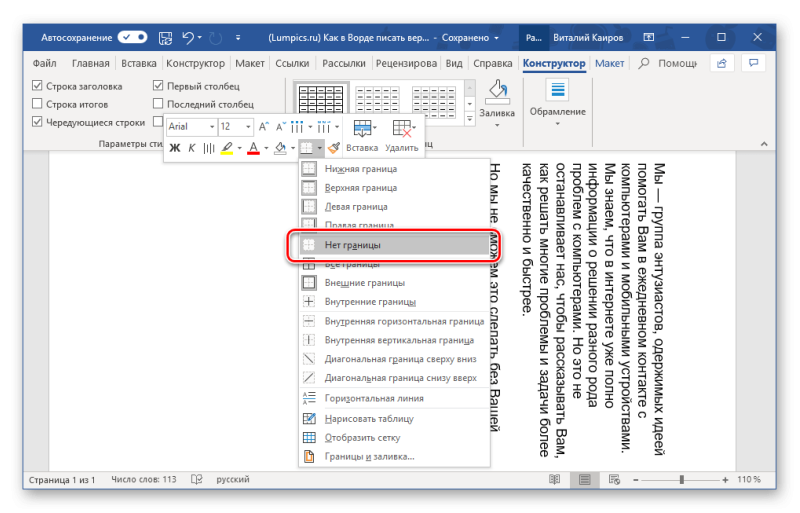Open the Arial font name dropdown
Image resolution: width=800 pixels, height=513 pixels.
pos(212,127)
